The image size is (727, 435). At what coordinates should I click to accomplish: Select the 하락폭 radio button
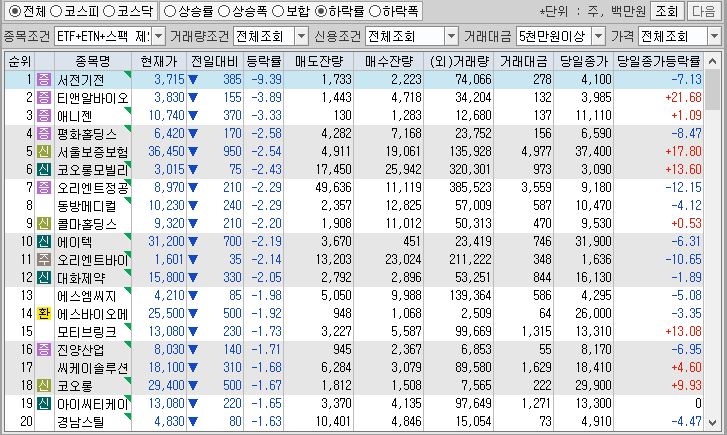(375, 11)
